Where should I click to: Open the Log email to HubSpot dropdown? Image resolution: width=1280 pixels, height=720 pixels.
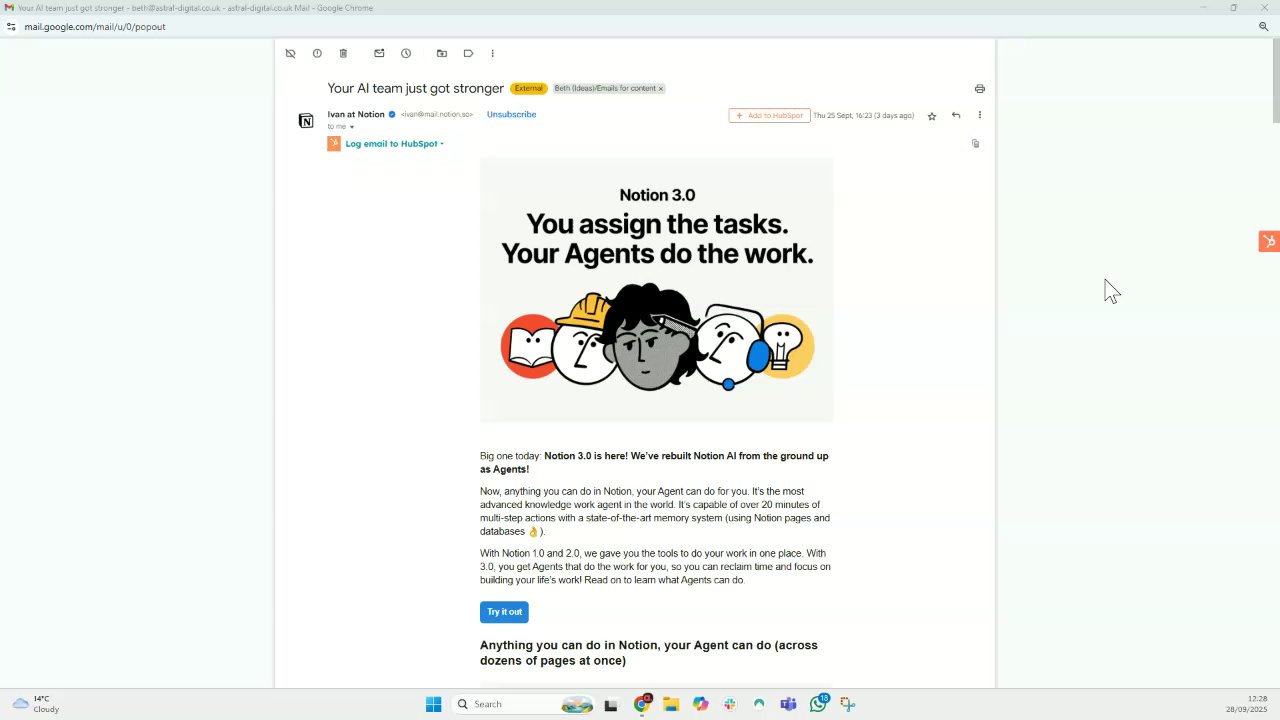pos(394,144)
